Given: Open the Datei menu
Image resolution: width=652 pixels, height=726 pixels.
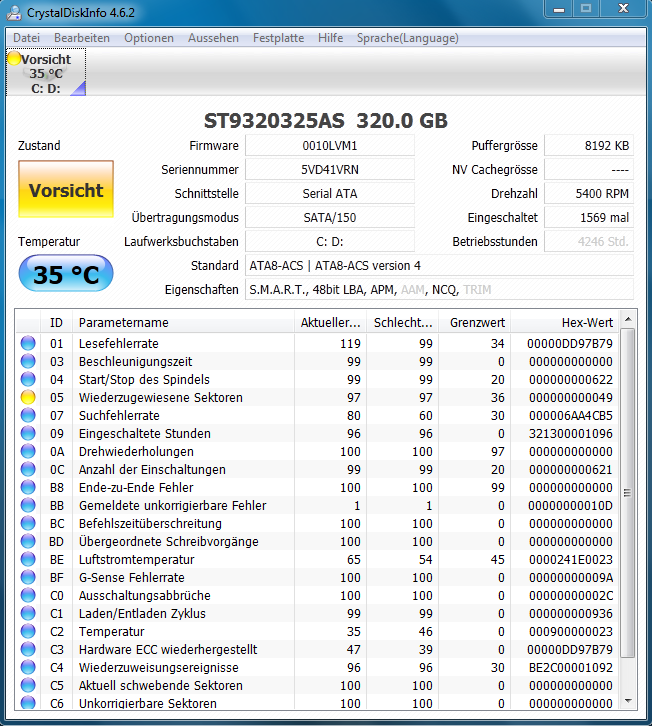Looking at the screenshot, I should coord(26,38).
